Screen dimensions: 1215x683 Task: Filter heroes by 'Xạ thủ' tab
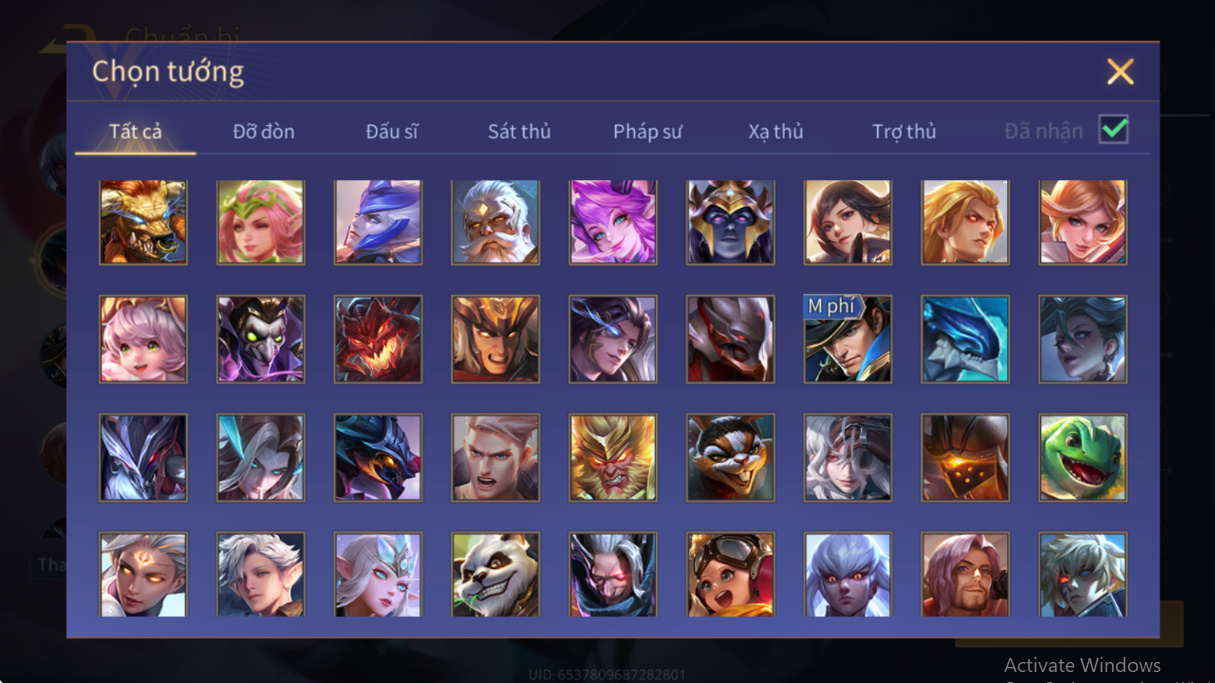[776, 131]
